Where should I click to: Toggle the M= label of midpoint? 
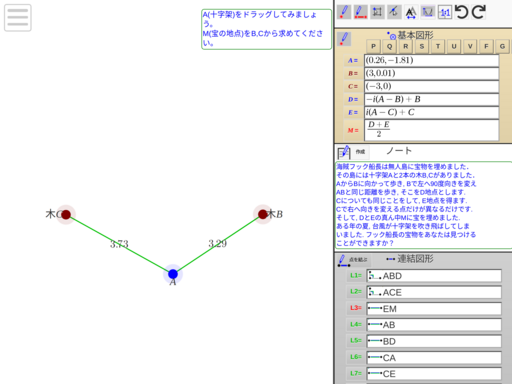pos(353,130)
